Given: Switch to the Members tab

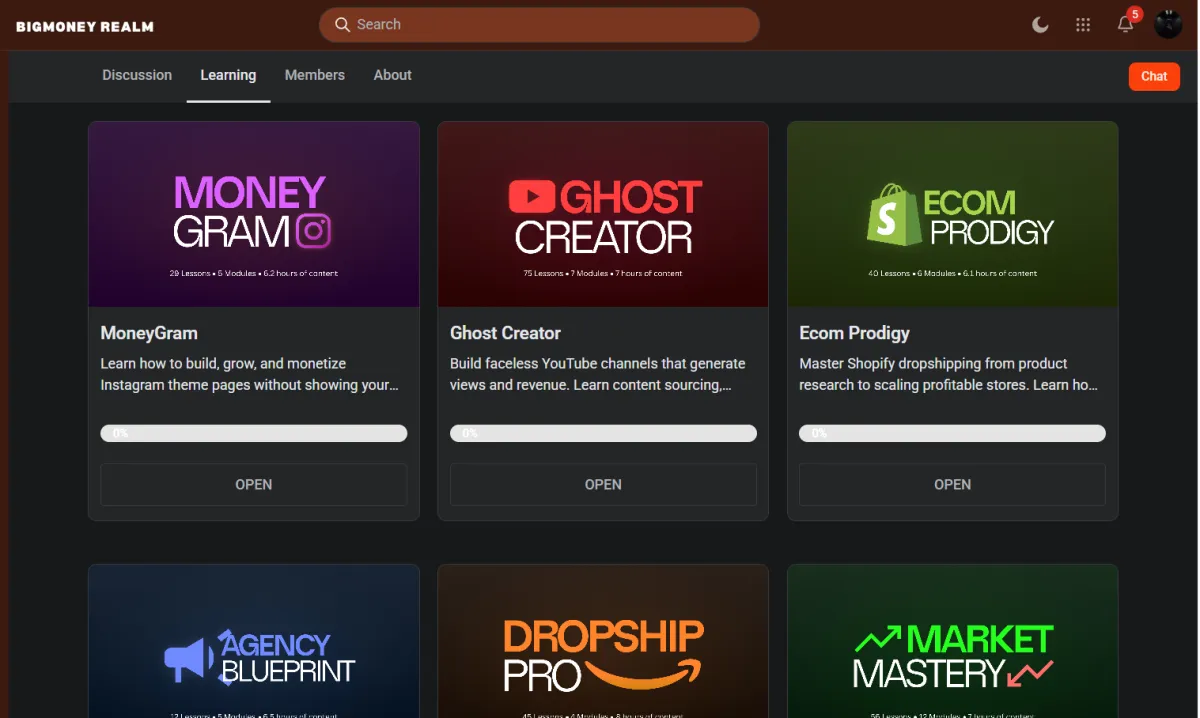Looking at the screenshot, I should click(314, 75).
